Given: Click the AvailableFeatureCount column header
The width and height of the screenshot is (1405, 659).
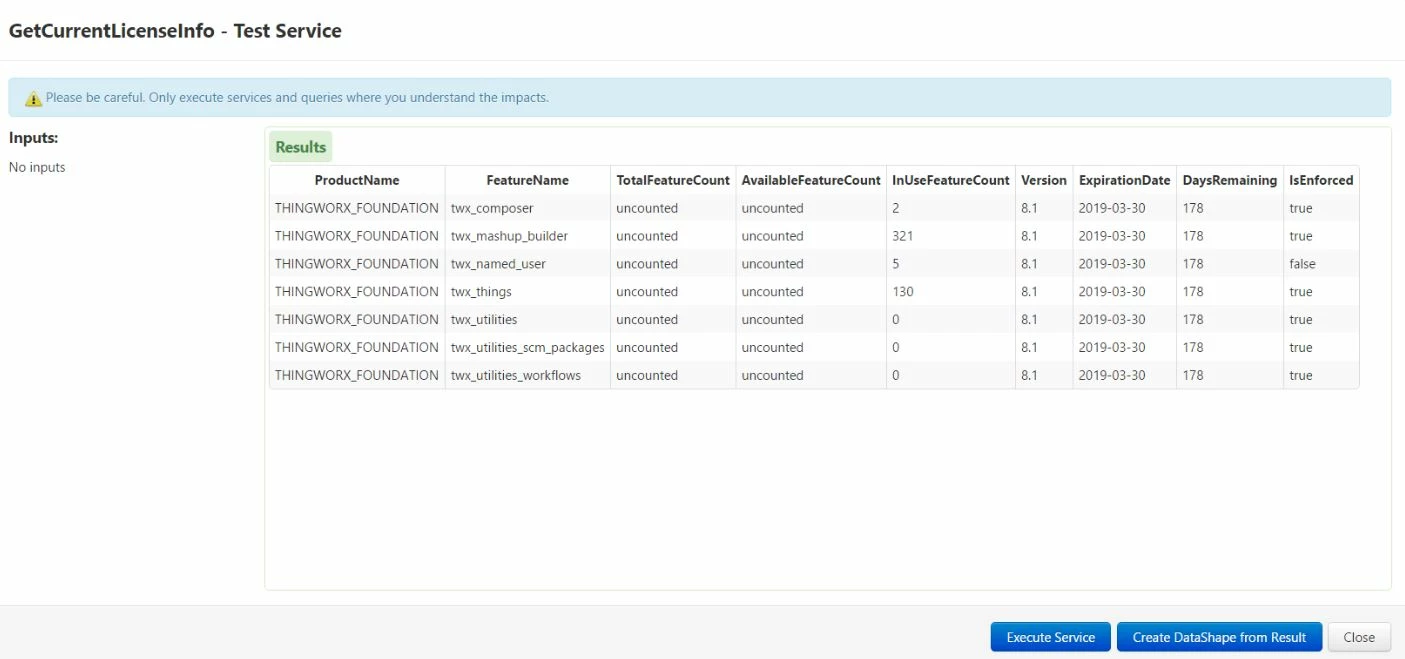Looking at the screenshot, I should [811, 180].
